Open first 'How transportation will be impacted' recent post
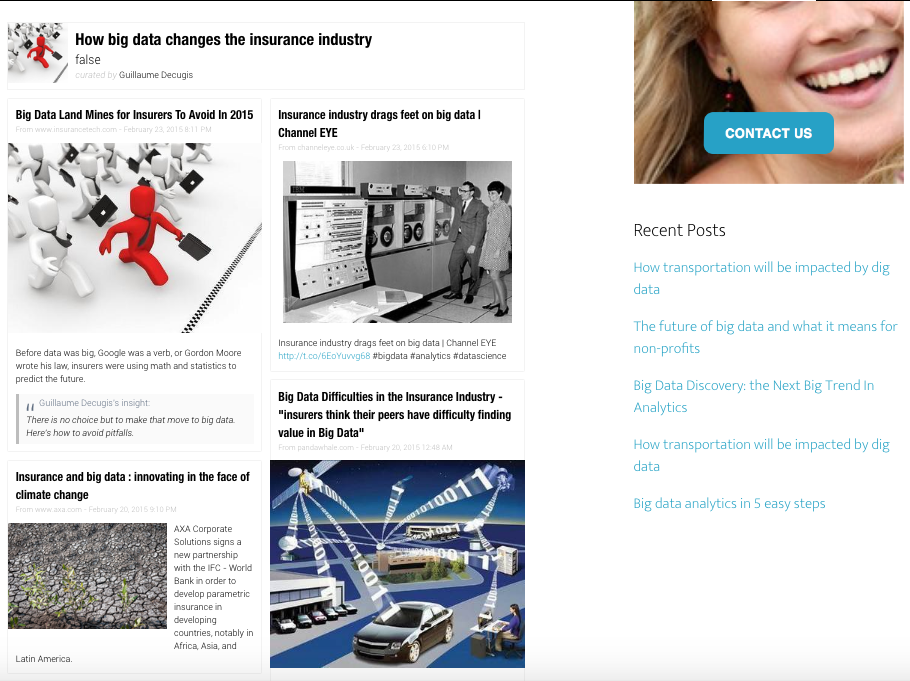Screen dimensions: 910x681 (x=761, y=278)
